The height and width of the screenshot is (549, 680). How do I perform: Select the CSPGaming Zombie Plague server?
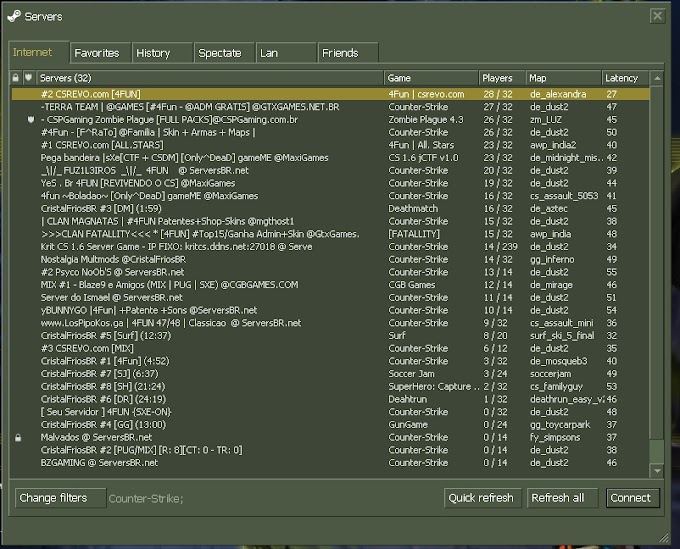tap(330, 119)
